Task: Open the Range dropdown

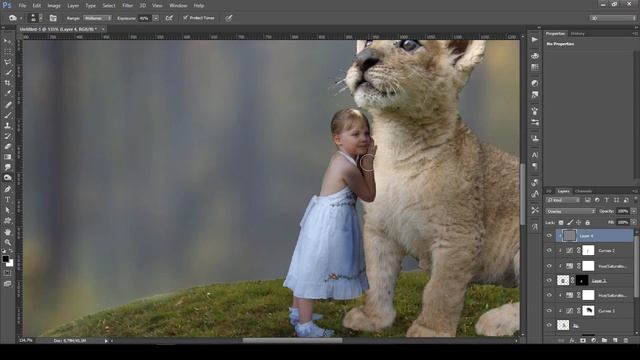Action: coord(97,18)
